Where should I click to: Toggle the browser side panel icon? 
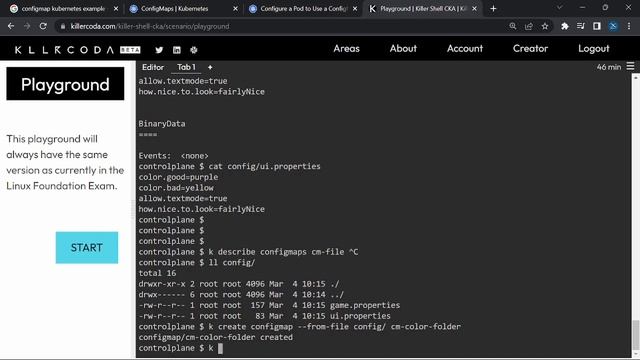pyautogui.click(x=597, y=26)
